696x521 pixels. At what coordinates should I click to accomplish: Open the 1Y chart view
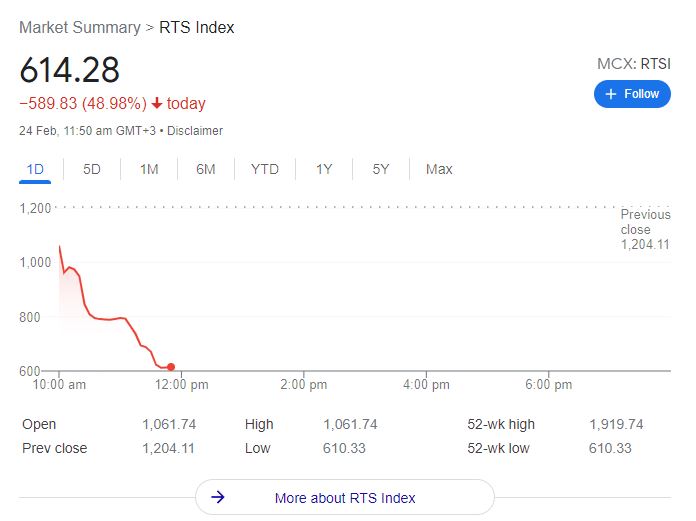click(x=324, y=169)
